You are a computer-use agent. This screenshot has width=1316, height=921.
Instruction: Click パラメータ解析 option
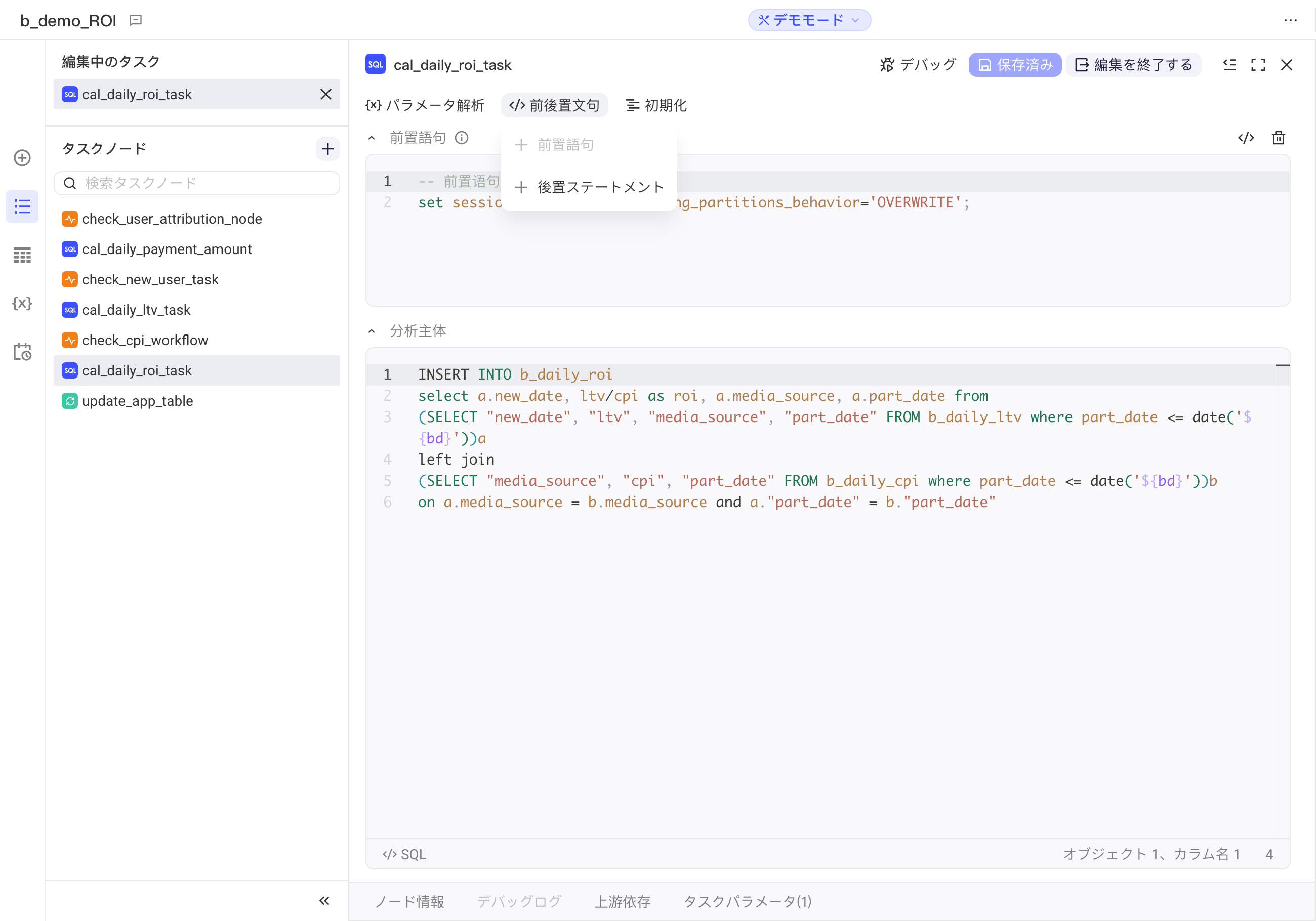(x=425, y=105)
